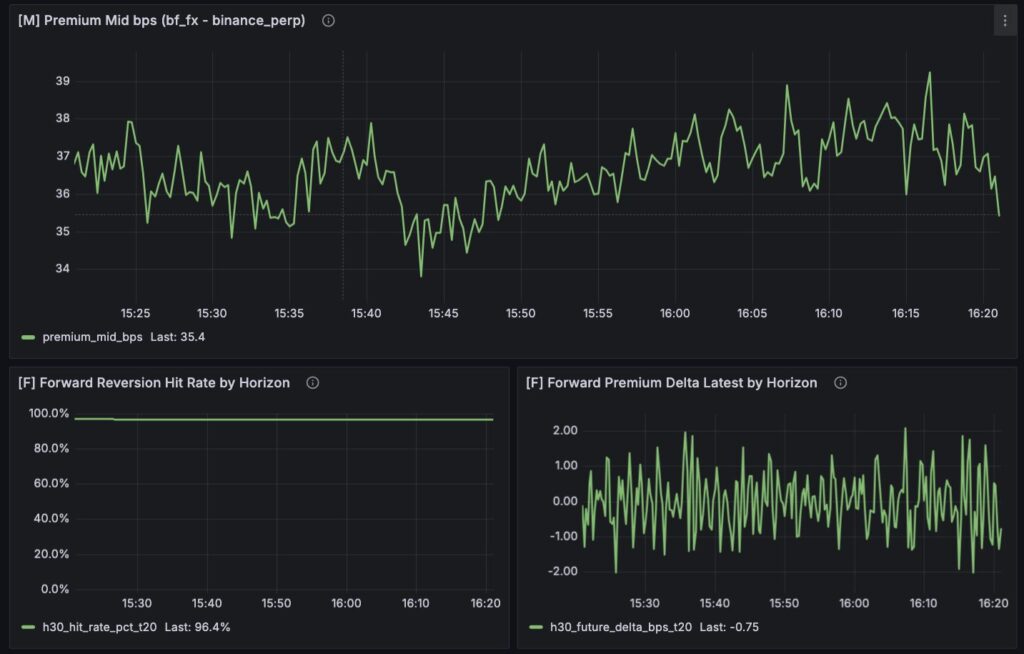Open Forward Premium Delta Latest by Horizon title menu
Screen dimensions: 1024x654
(671, 383)
